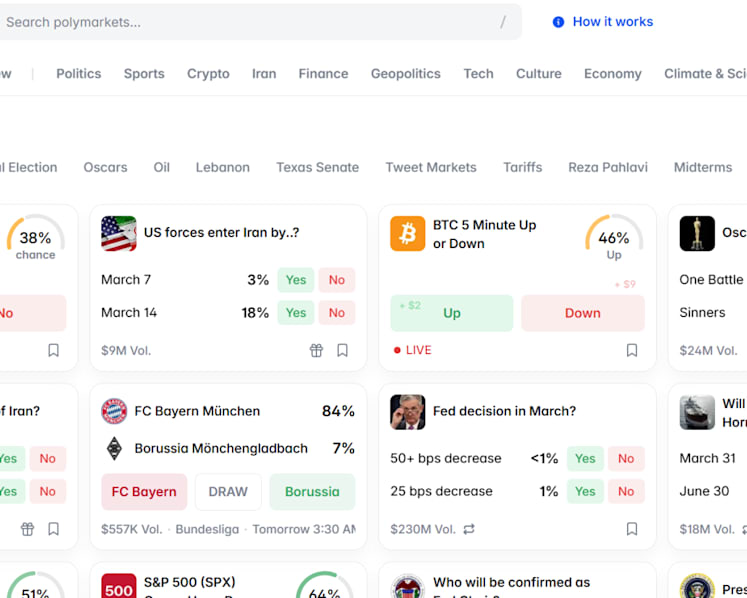Image resolution: width=747 pixels, height=598 pixels.
Task: Bookmark the 38% chance card
Action: (x=53, y=350)
